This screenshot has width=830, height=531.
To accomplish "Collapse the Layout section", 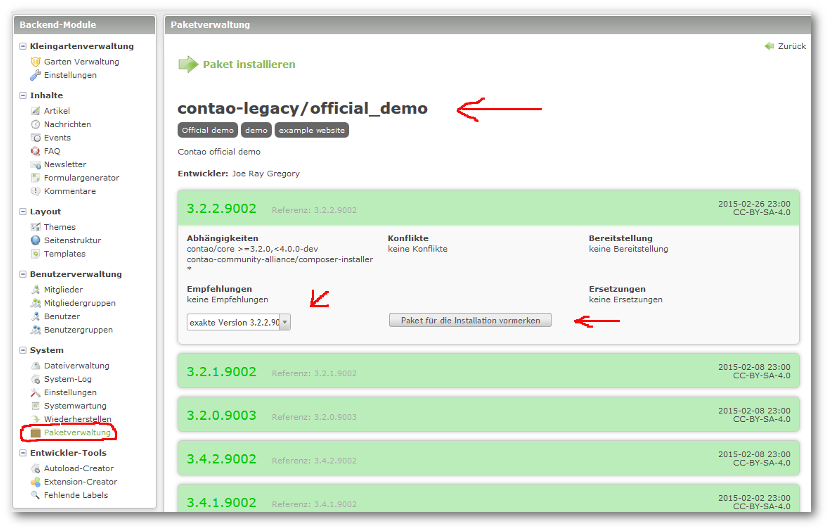I will coord(23,212).
